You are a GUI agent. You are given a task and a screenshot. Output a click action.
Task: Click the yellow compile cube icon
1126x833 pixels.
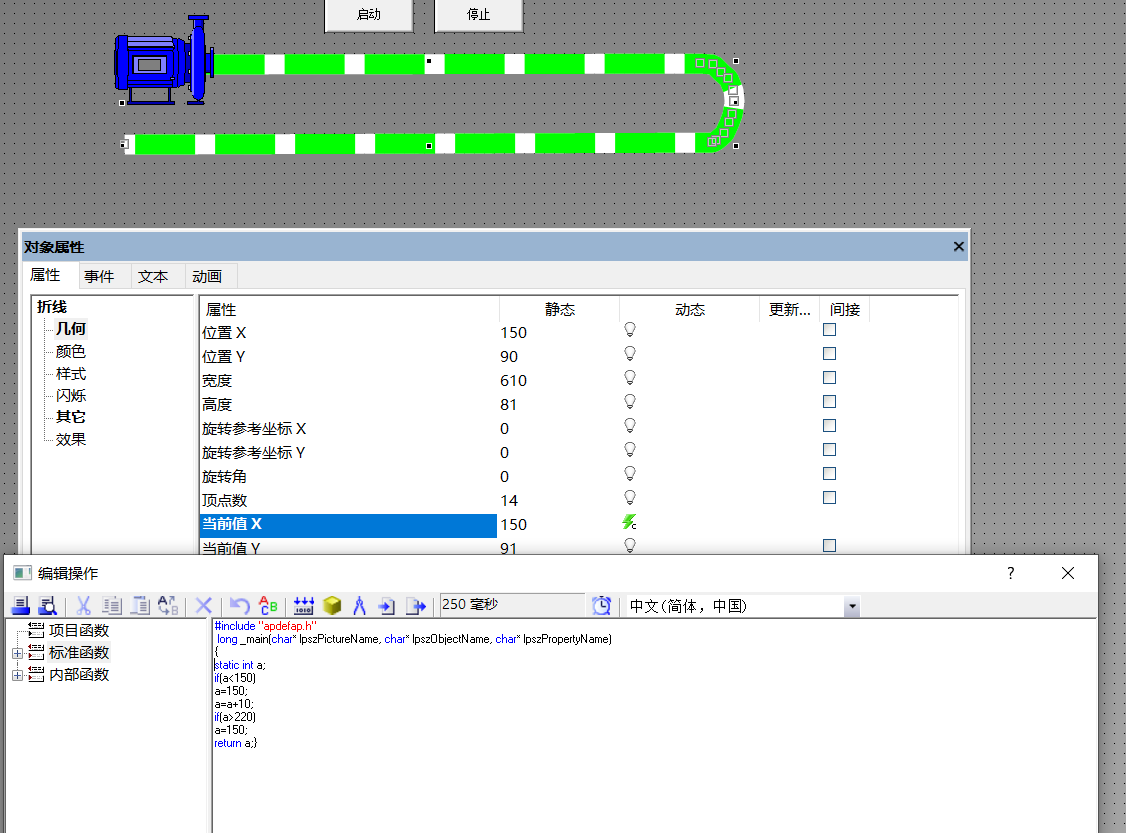pyautogui.click(x=332, y=606)
